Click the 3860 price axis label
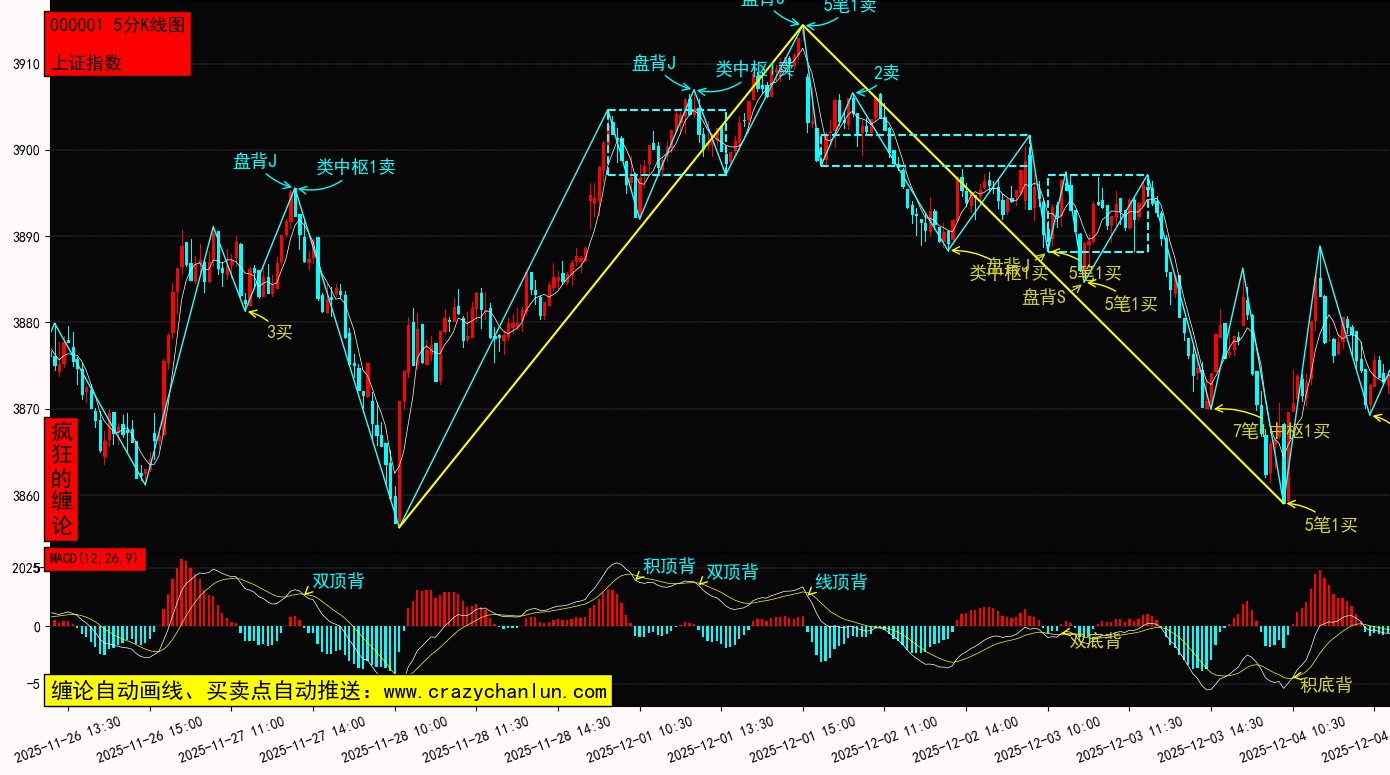Screen dimensions: 1390x775 pos(26,497)
